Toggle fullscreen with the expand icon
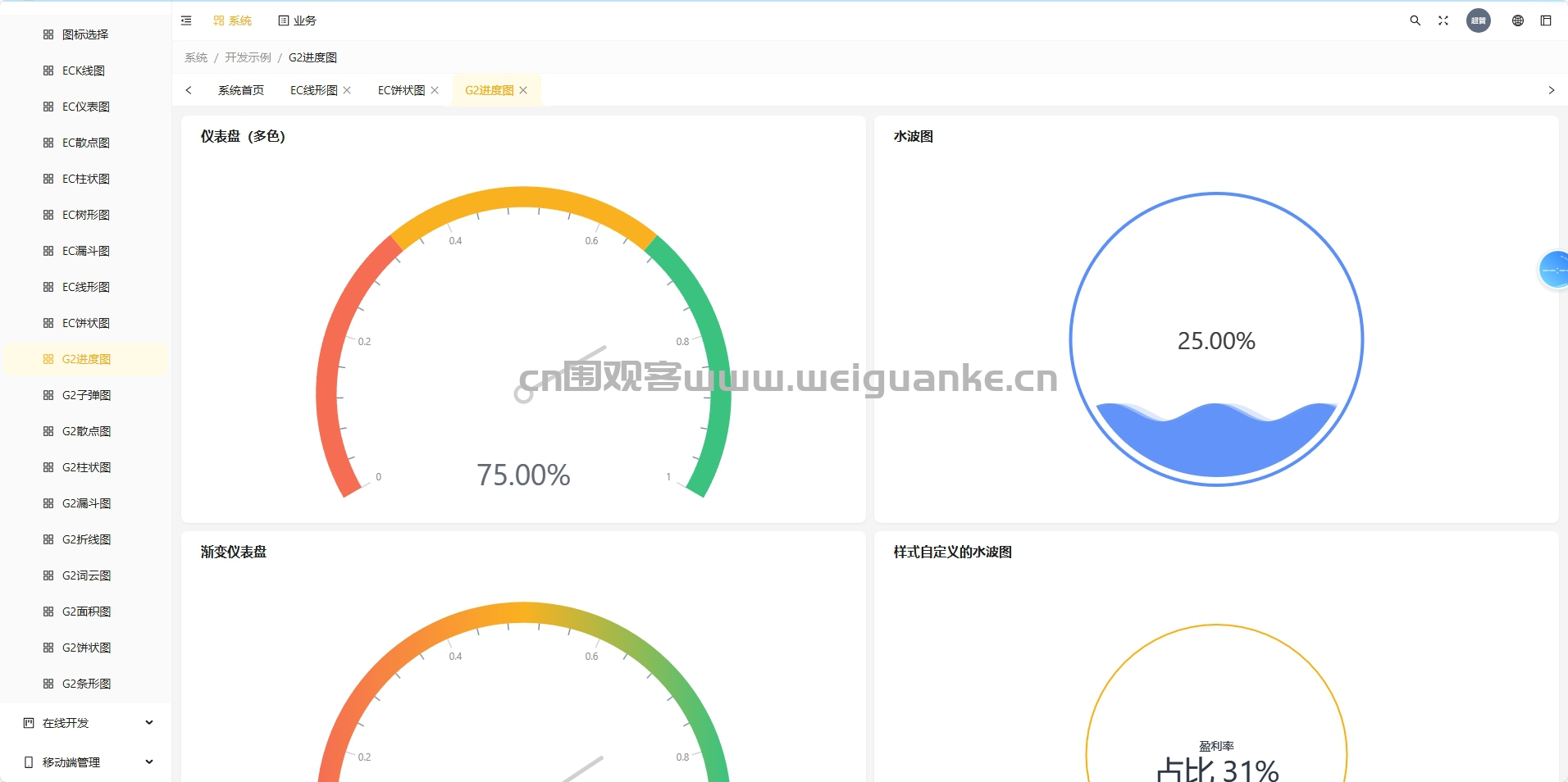The width and height of the screenshot is (1568, 782). (x=1443, y=20)
